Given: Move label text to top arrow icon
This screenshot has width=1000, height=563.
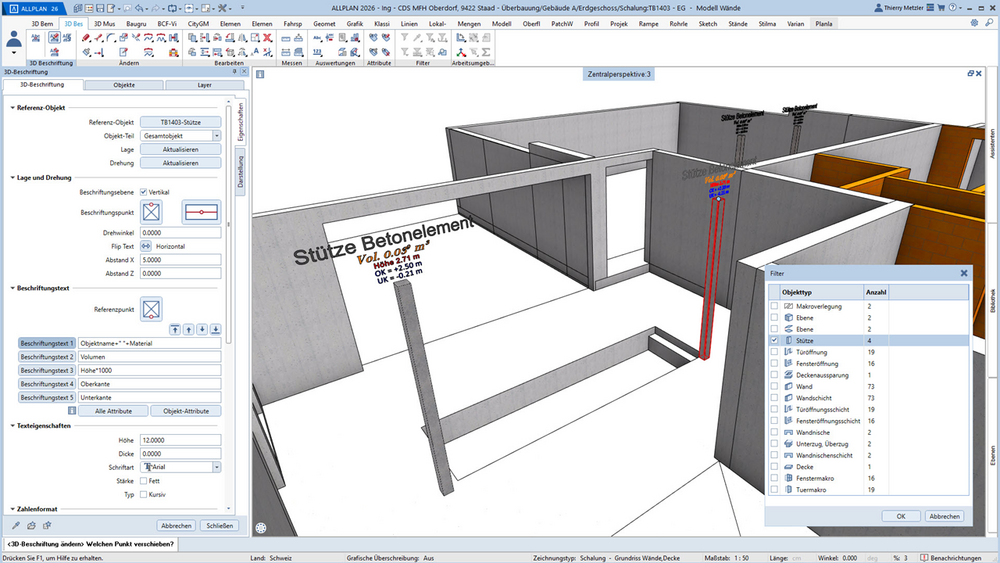Looking at the screenshot, I should (175, 330).
